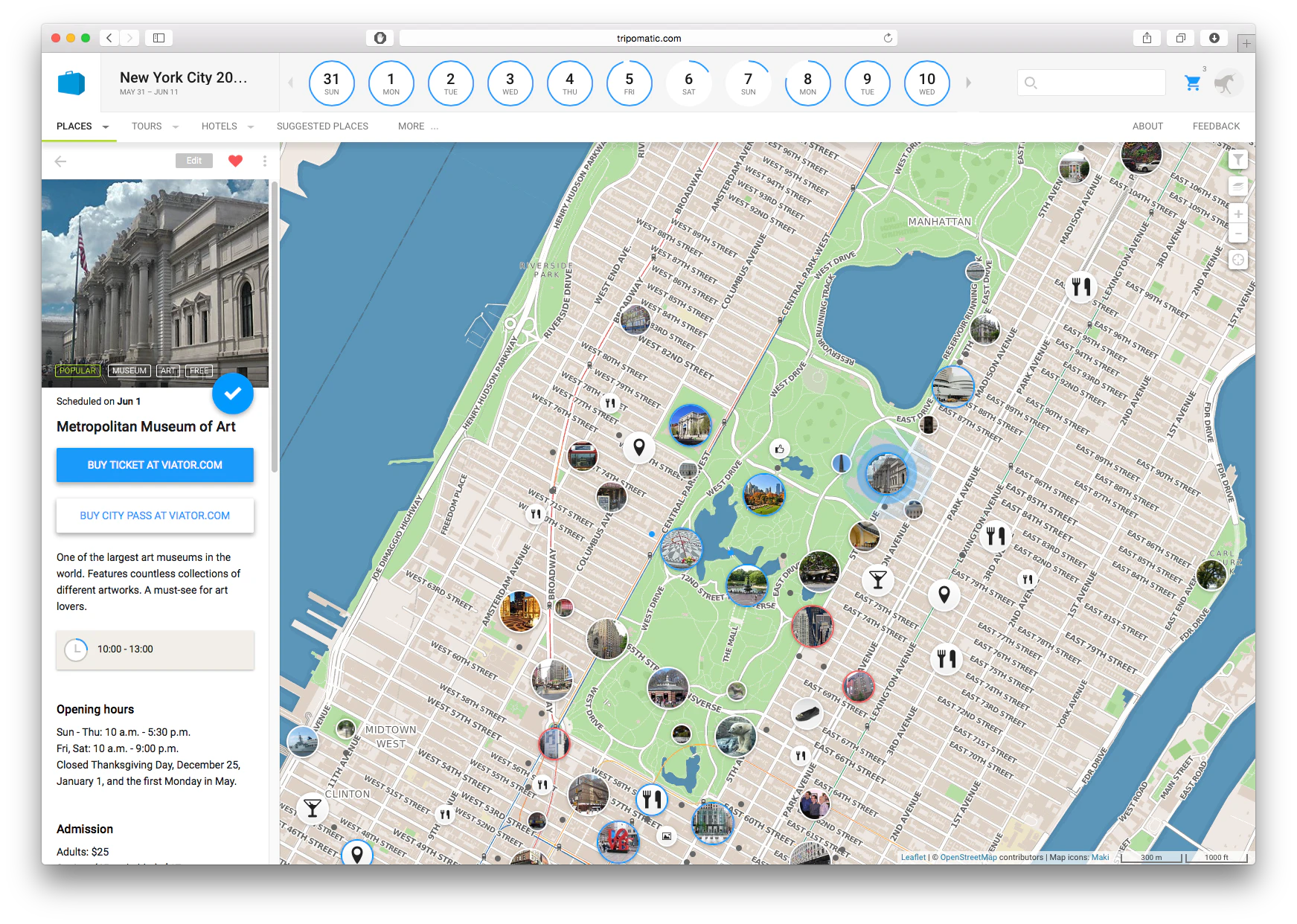The width and height of the screenshot is (1297, 924).
Task: Click the New York City trip title
Action: [184, 77]
